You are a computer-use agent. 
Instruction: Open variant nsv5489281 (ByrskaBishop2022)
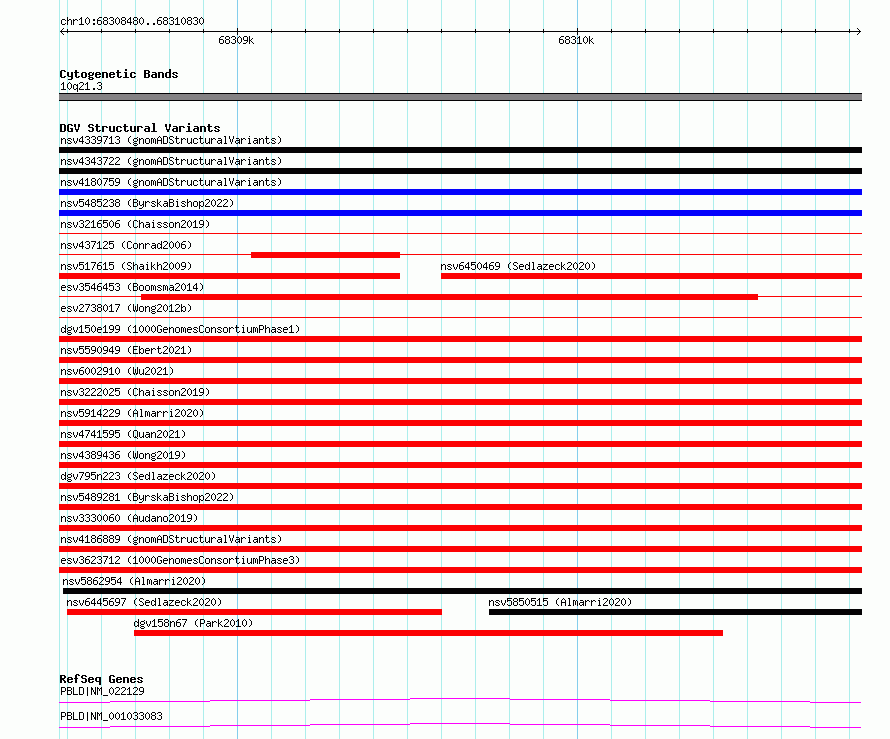147,497
